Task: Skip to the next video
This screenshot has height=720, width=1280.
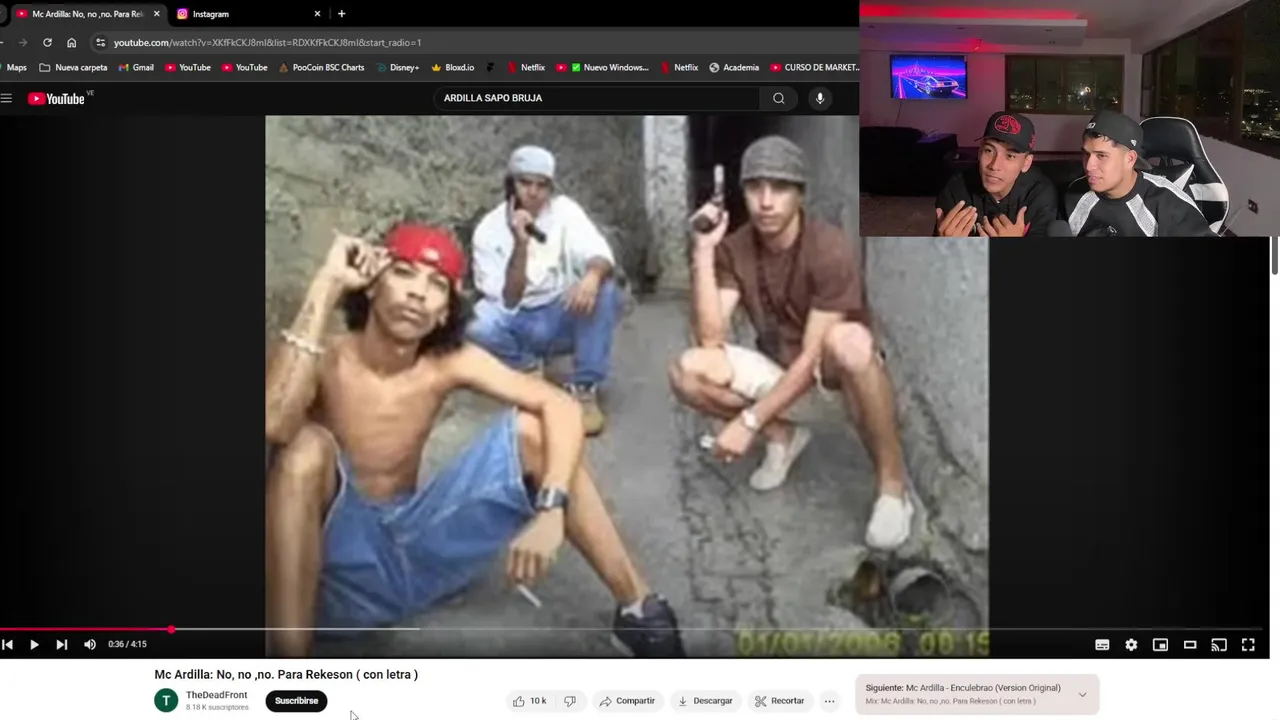Action: click(62, 645)
